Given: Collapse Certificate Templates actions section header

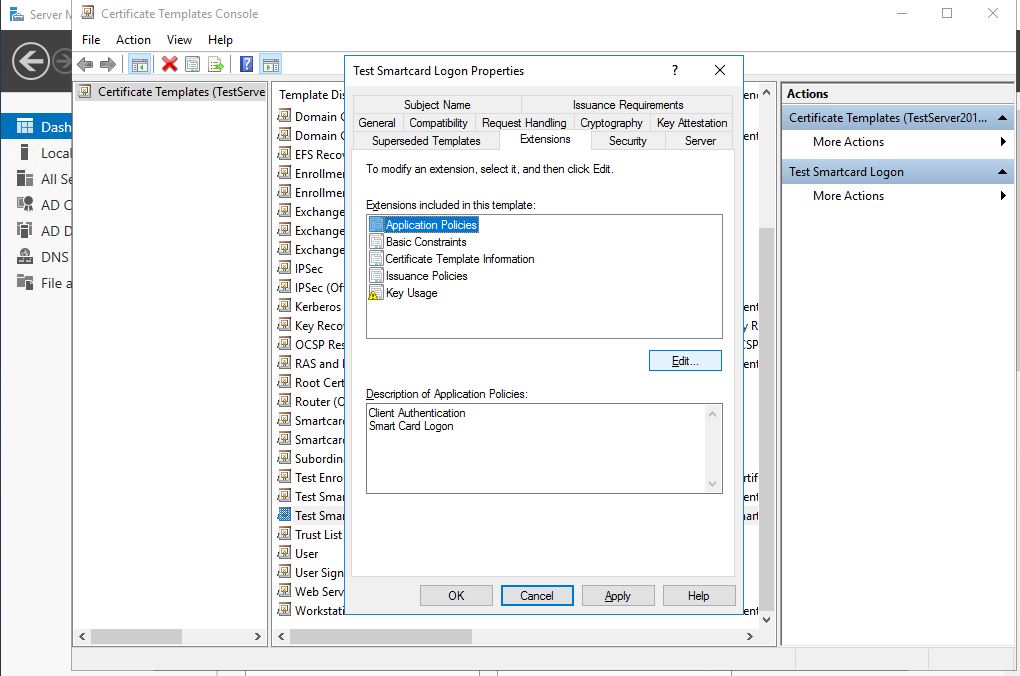Looking at the screenshot, I should coord(1003,118).
